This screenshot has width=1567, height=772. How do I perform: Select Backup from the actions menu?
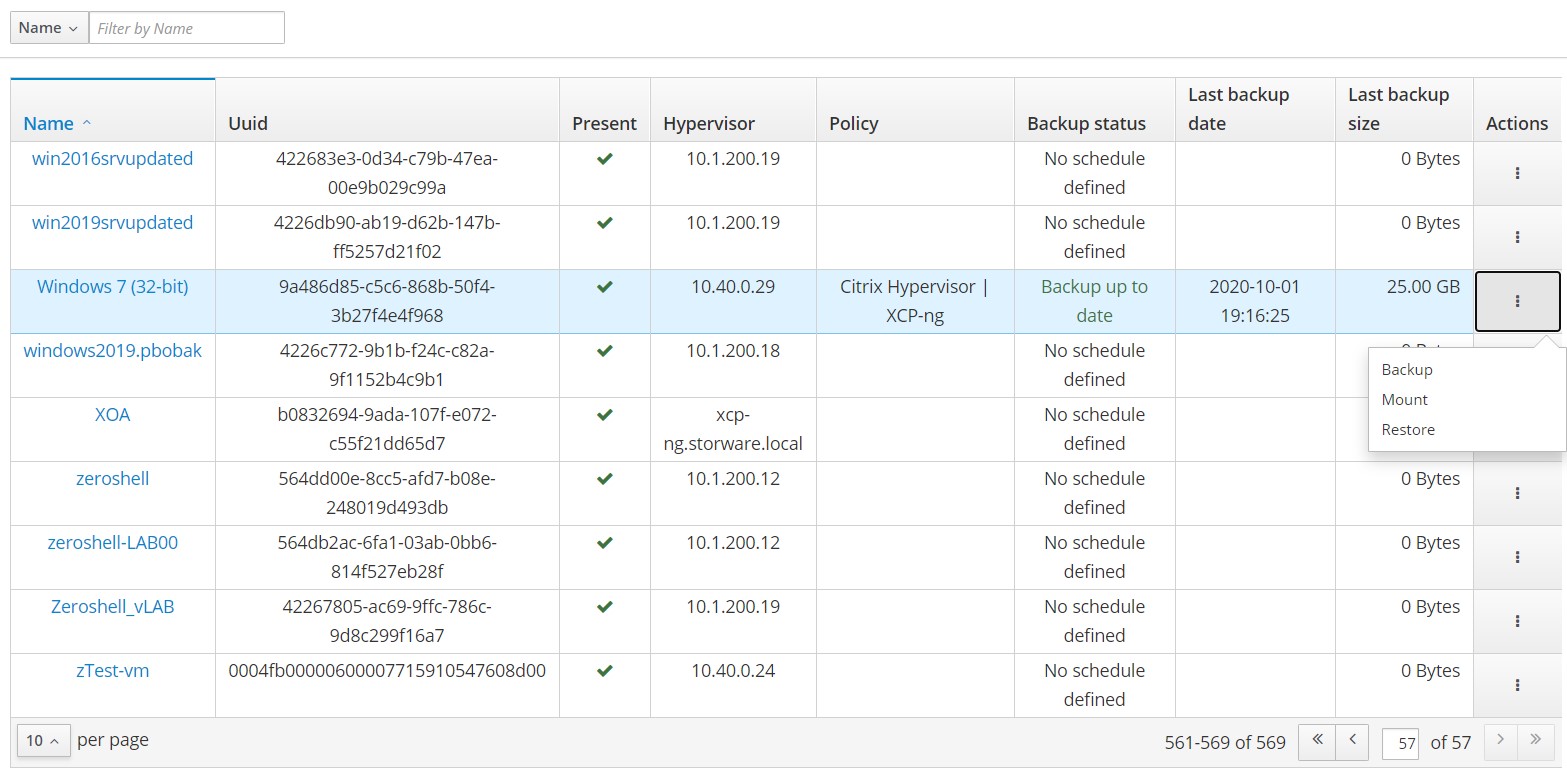1407,370
